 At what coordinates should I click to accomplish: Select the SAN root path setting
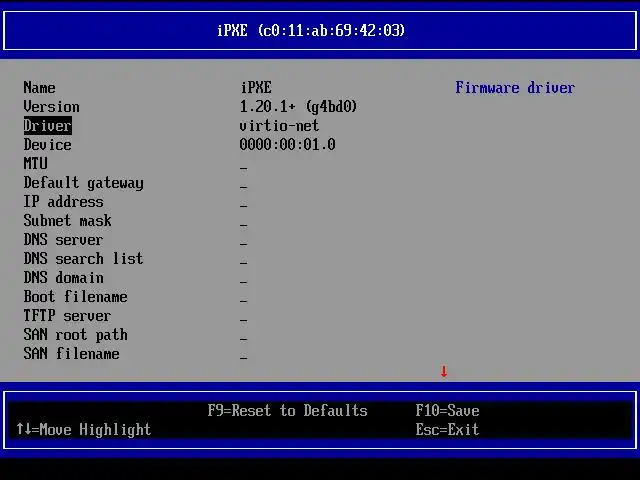[76, 335]
